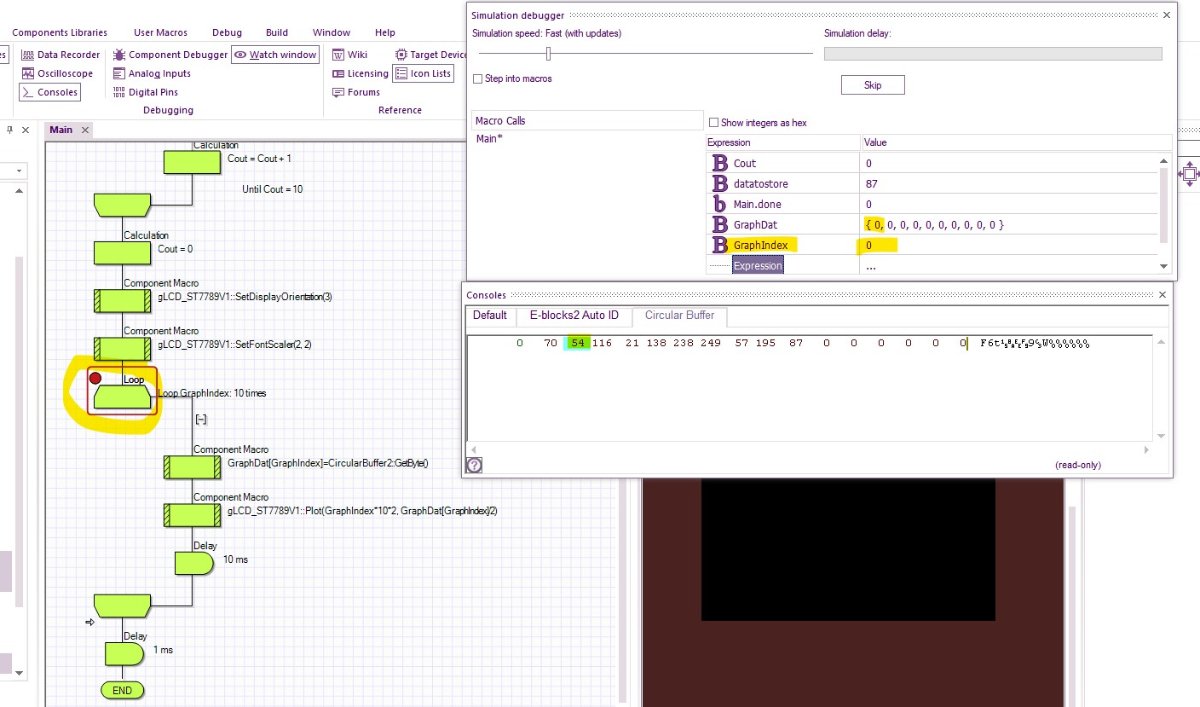The image size is (1200, 707).
Task: Enable the Step into macros checkbox
Action: (480, 79)
